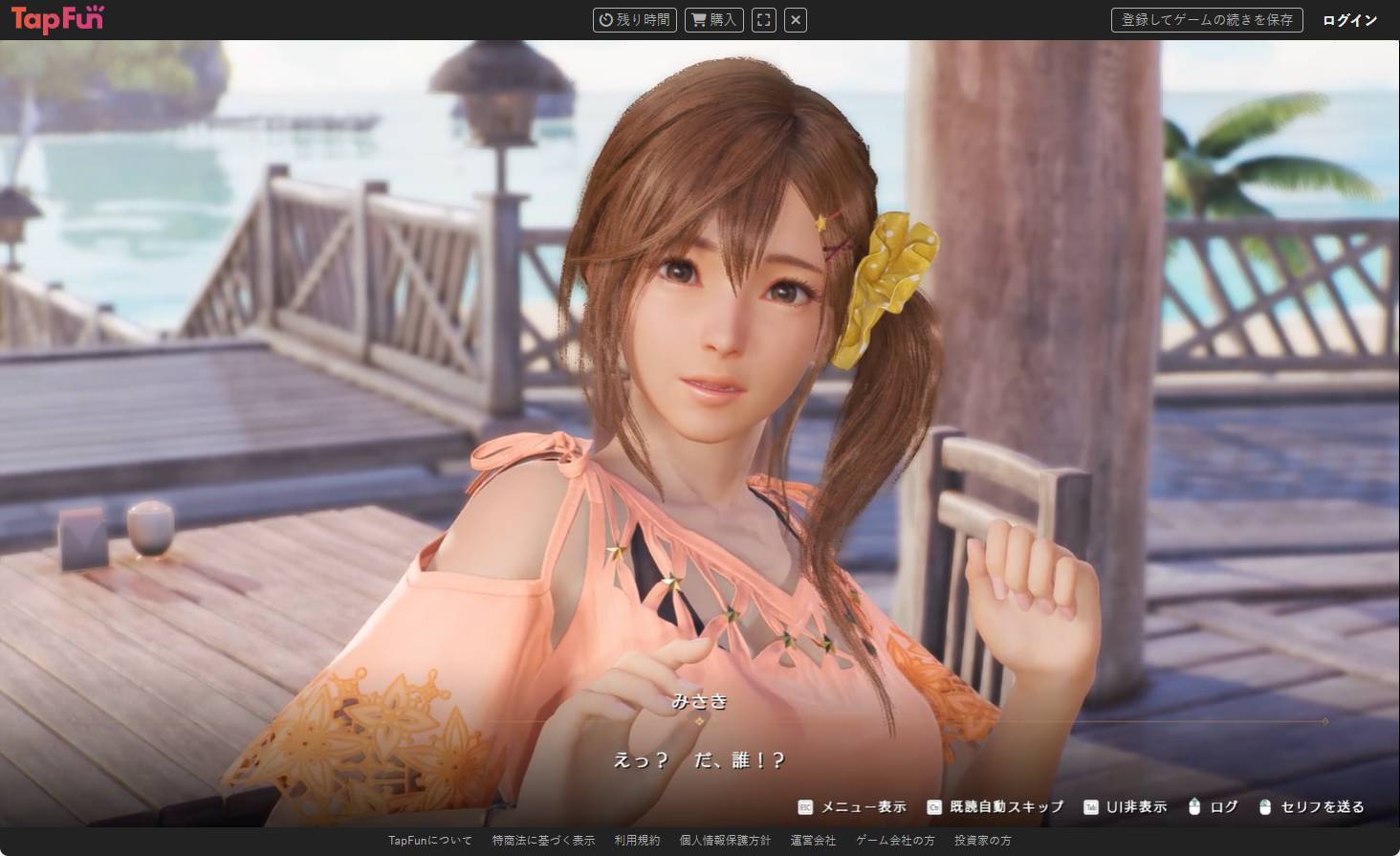Advance dialogue with セリフを送る
Image resolution: width=1400 pixels, height=856 pixels.
point(1312,807)
